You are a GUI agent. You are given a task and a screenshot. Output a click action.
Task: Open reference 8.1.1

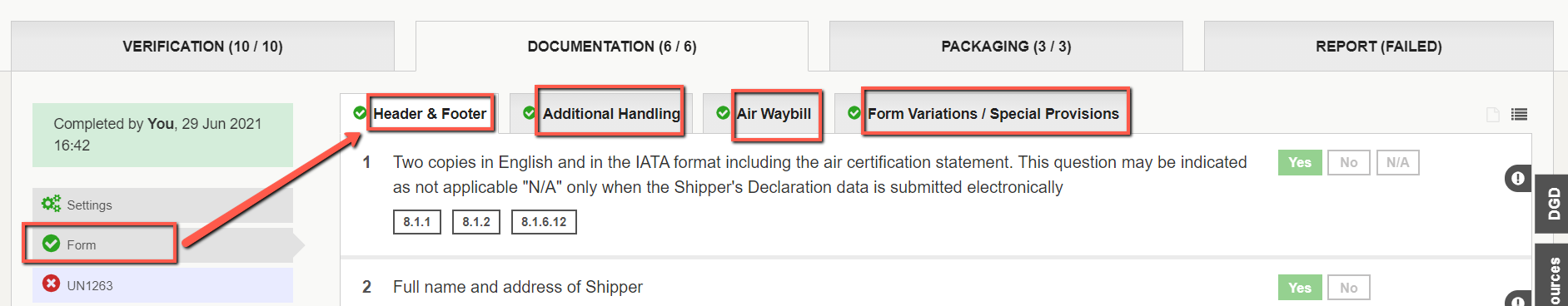click(417, 222)
